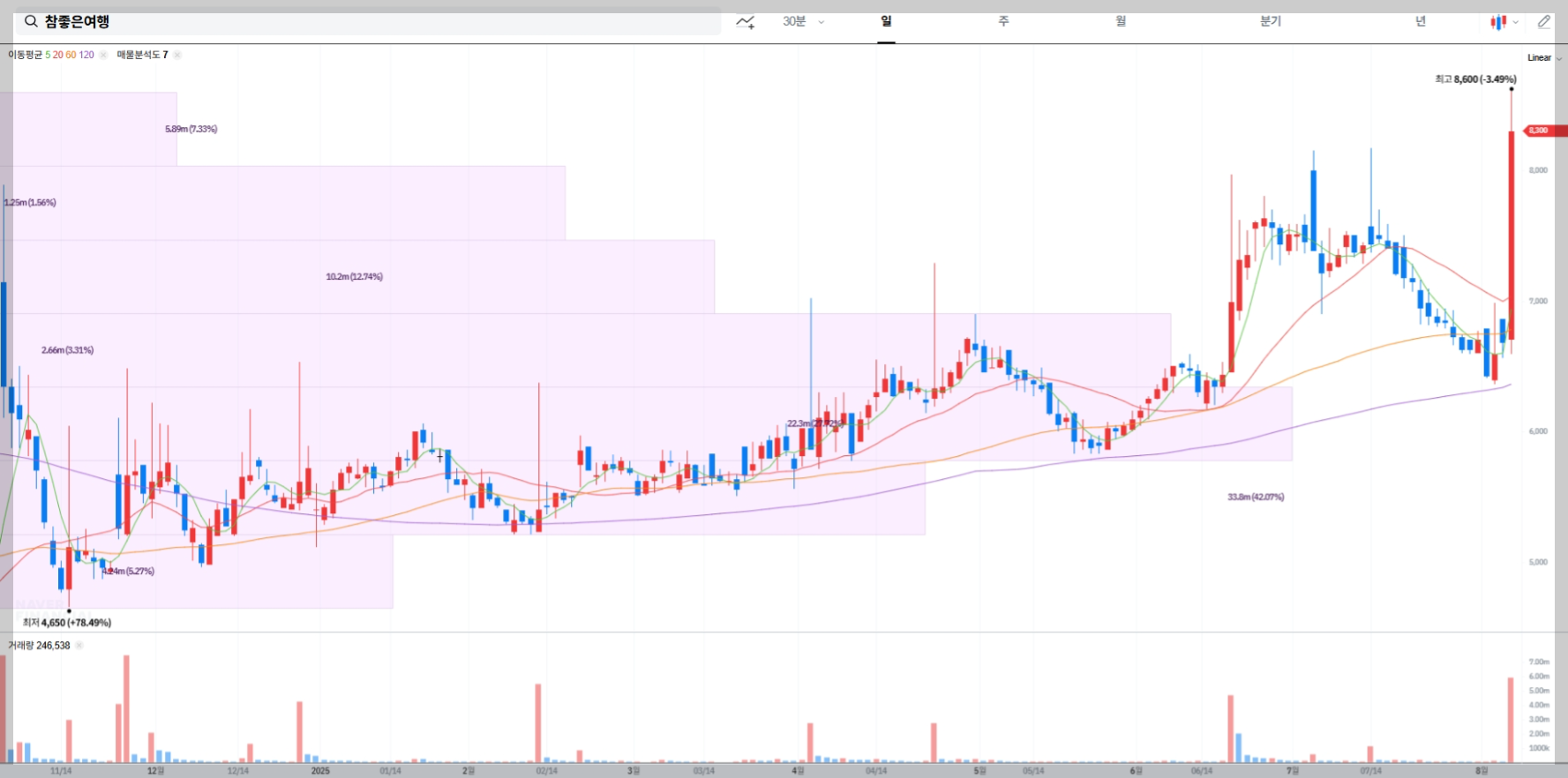Click the 5.89m (7.33%) volume profile label
This screenshot has width=1568, height=778.
pos(191,129)
